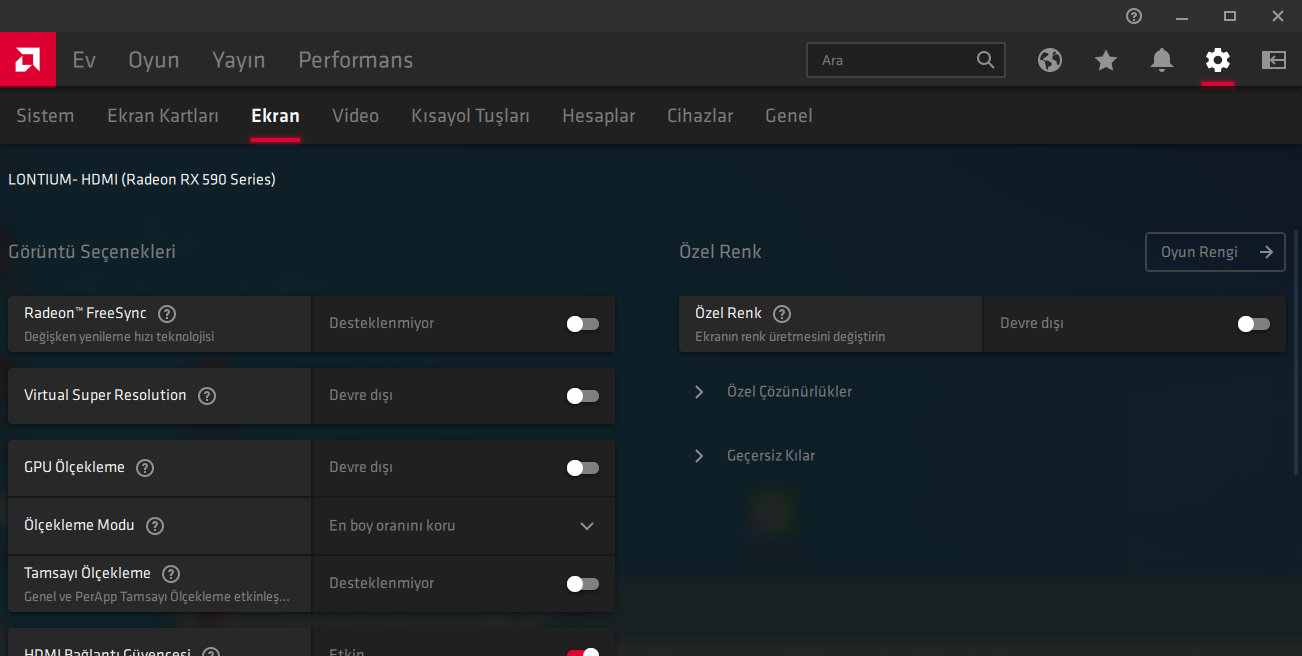Switch to Ekran Kartları tab
Screen dimensions: 1302x656
click(163, 116)
